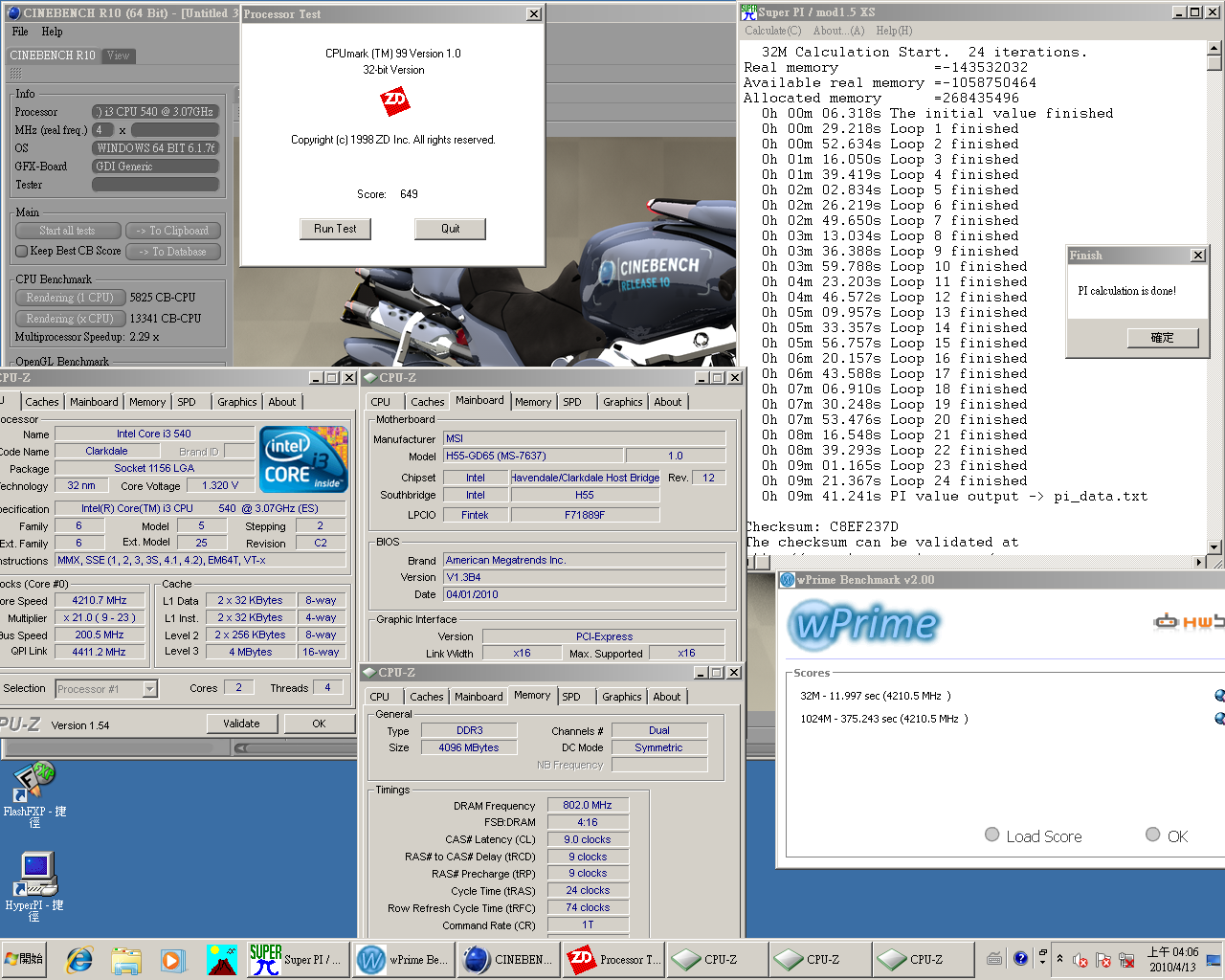Open HyperPI desktop shortcut
This screenshot has height=980, width=1225.
(33, 886)
